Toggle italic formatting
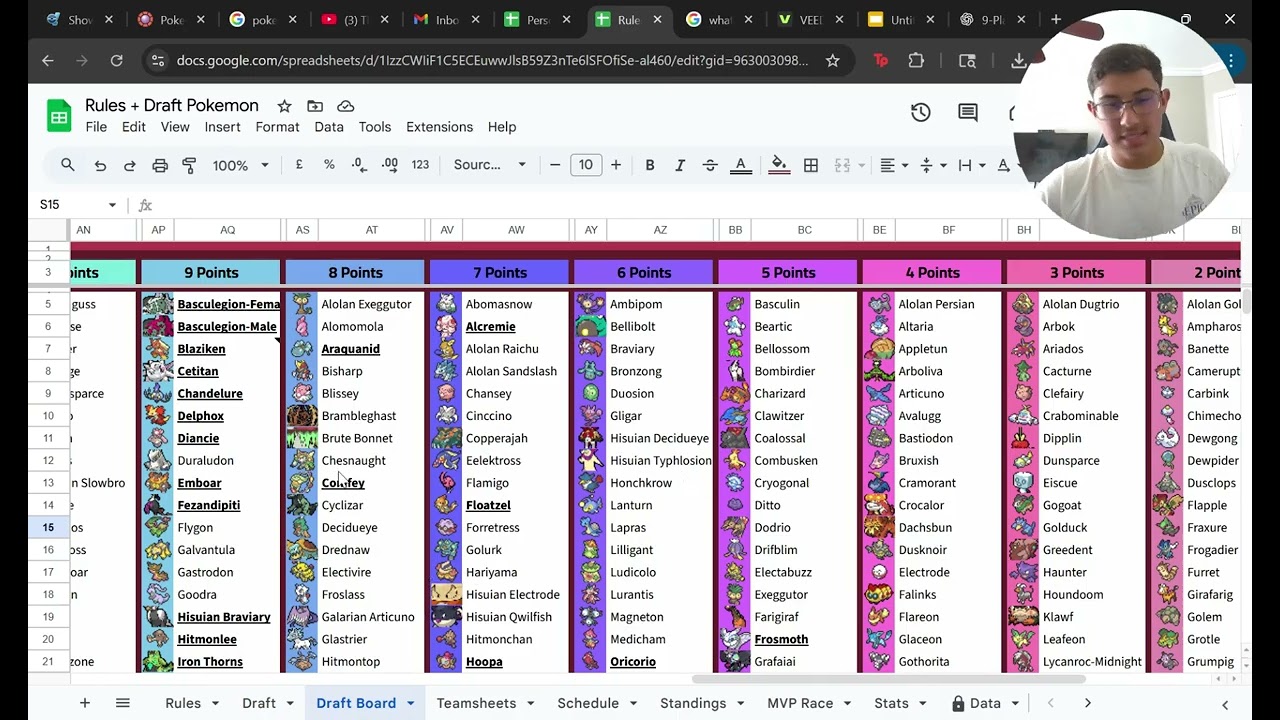The height and width of the screenshot is (720, 1280). tap(680, 165)
